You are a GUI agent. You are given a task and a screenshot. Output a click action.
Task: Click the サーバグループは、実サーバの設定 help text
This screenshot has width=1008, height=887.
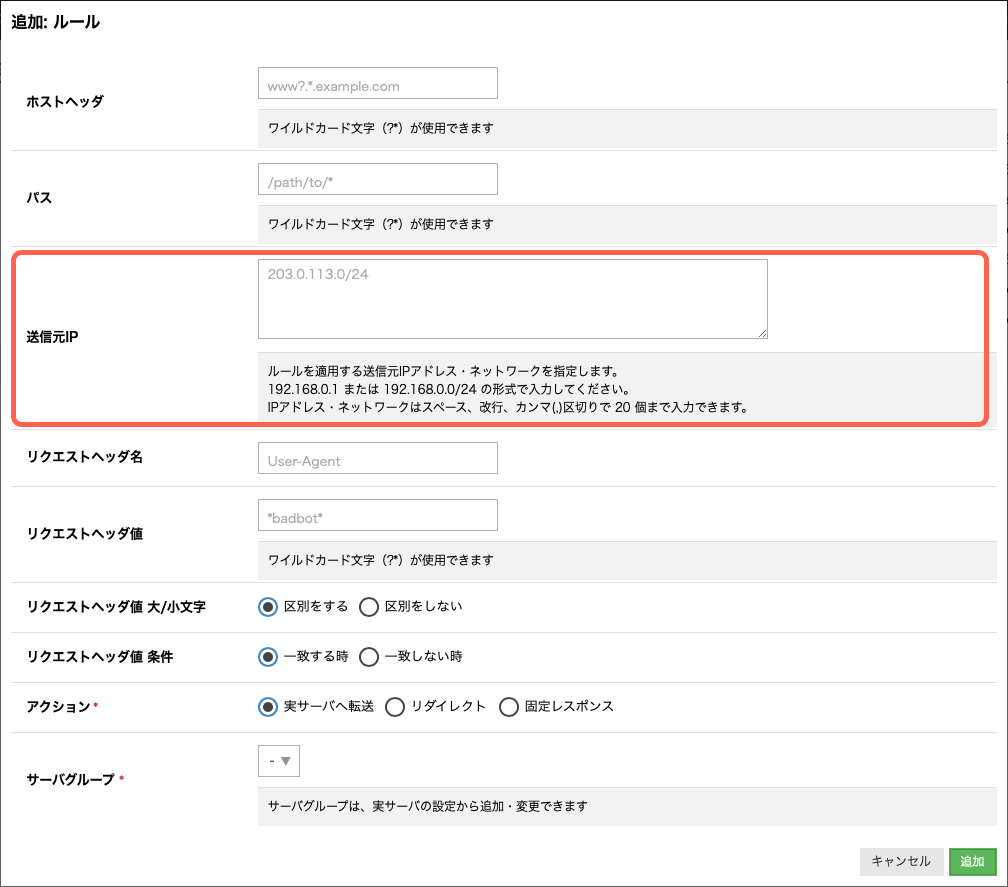(x=428, y=806)
